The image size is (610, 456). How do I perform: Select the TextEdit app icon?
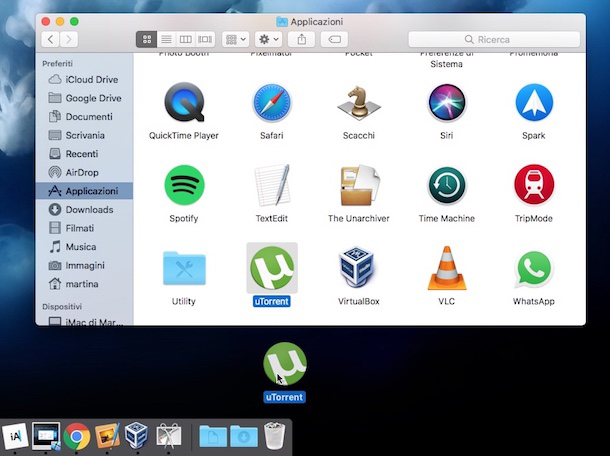272,185
